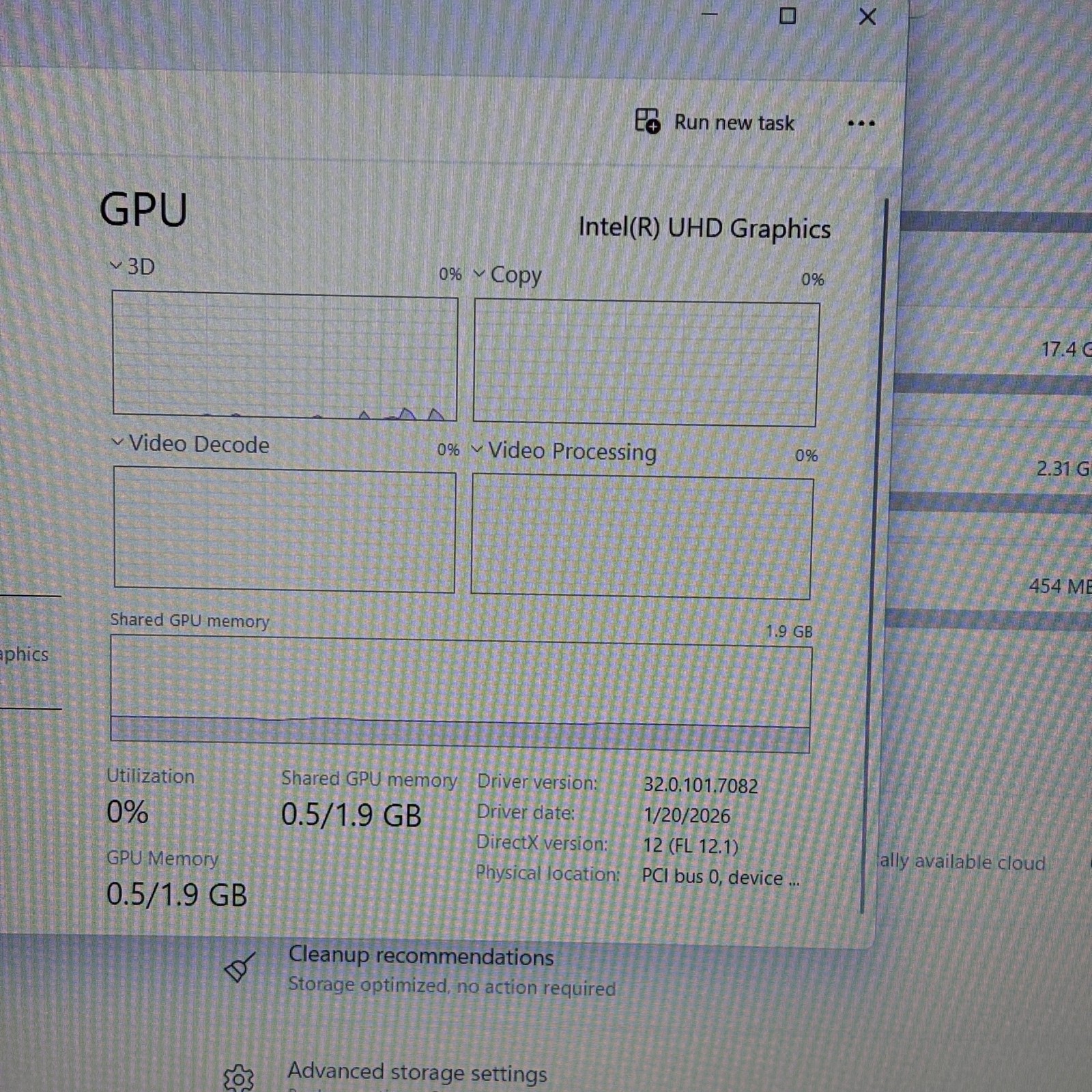This screenshot has height=1092, width=1092.
Task: Open the Copy engine dropdown
Action: pyautogui.click(x=480, y=274)
